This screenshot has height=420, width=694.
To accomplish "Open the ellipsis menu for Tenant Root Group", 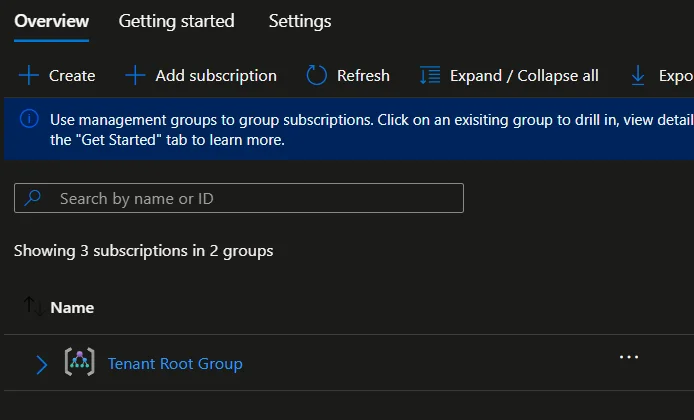I will (x=629, y=357).
